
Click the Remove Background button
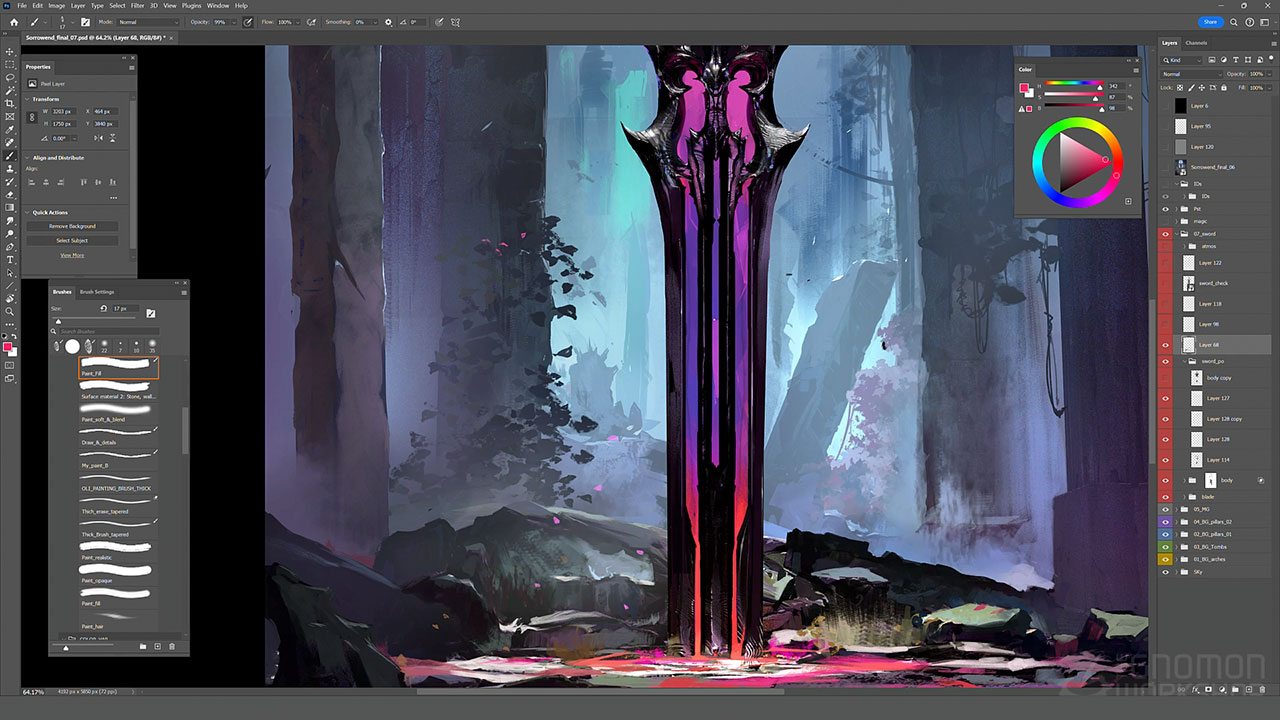[72, 227]
